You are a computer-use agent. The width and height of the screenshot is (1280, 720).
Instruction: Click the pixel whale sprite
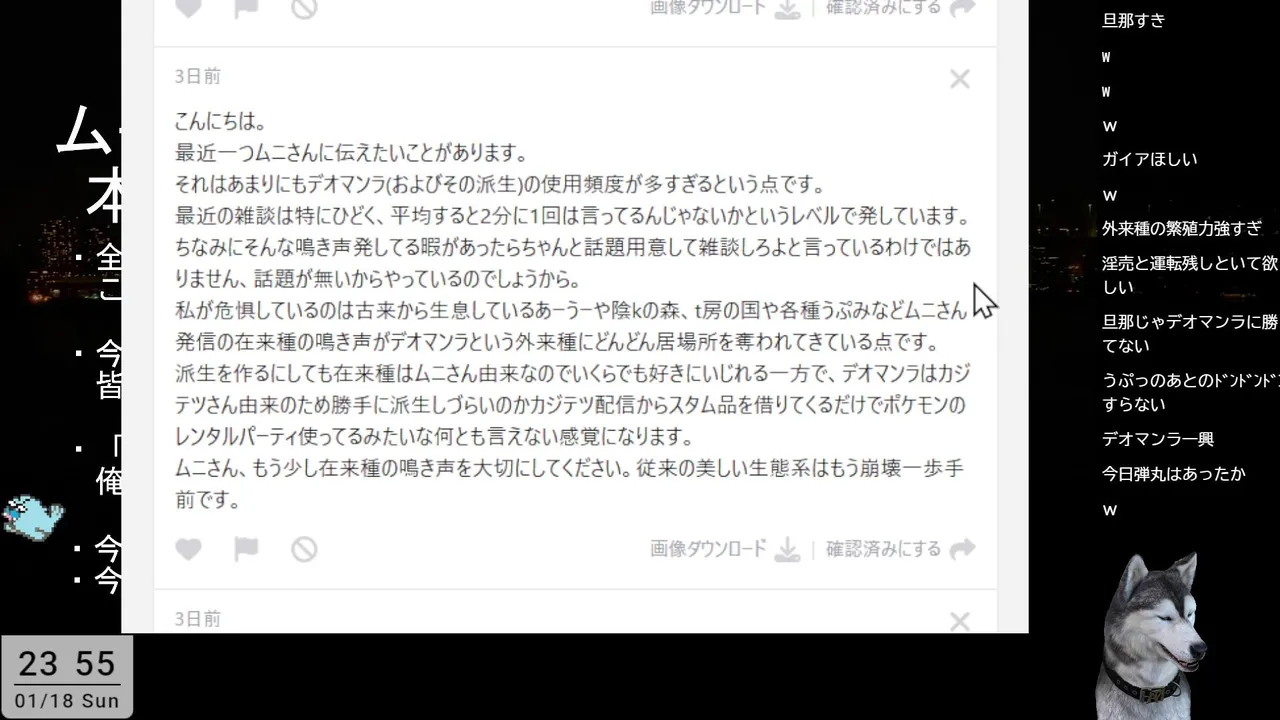pyautogui.click(x=33, y=517)
